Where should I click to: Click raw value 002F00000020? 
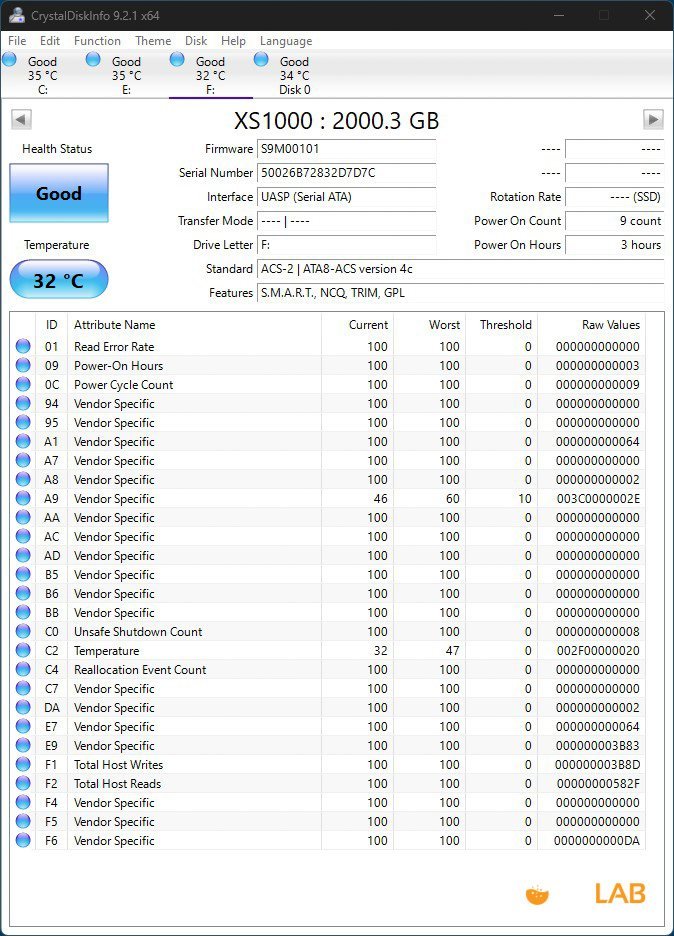tap(598, 651)
